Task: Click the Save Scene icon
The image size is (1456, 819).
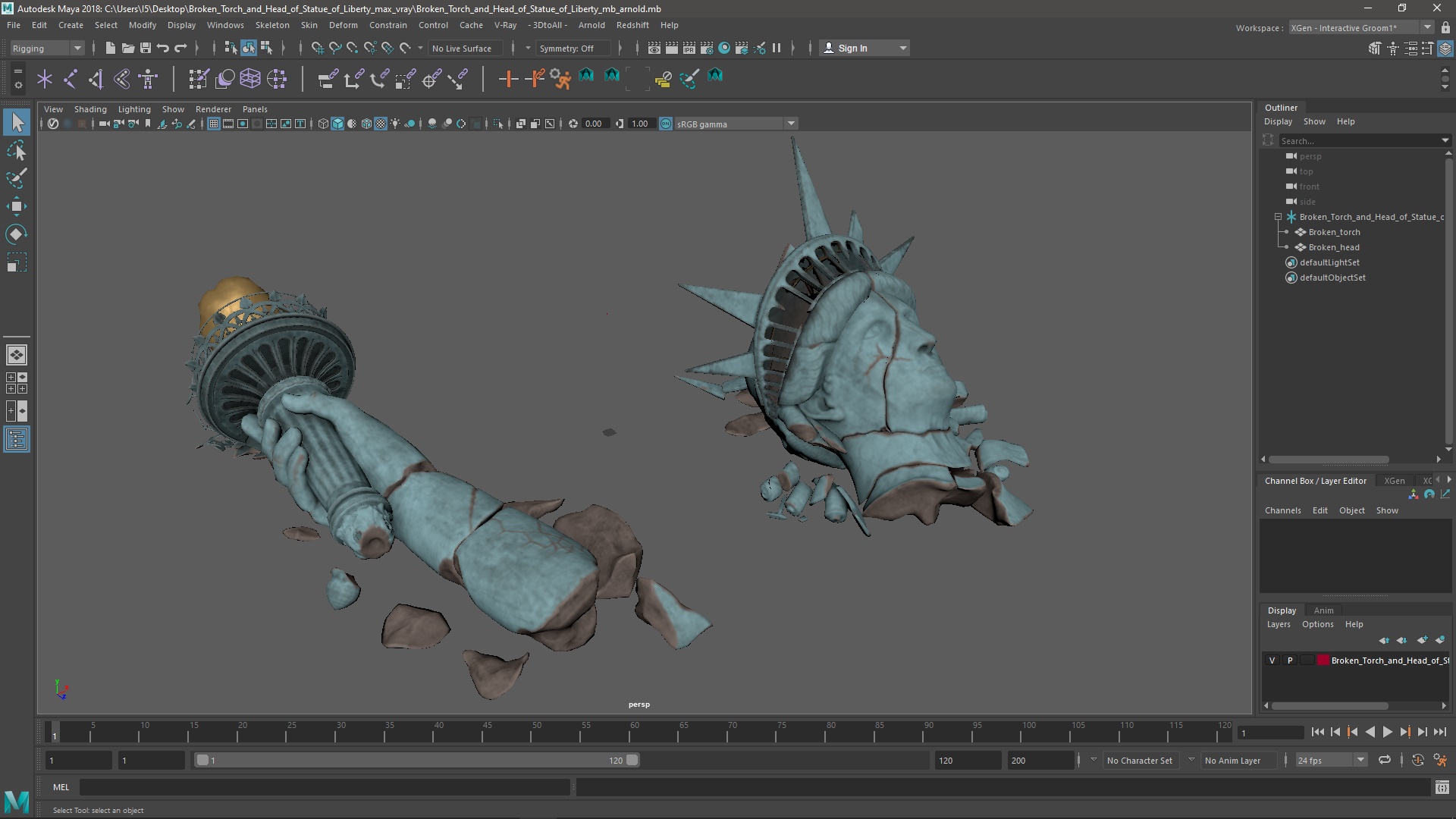Action: click(x=145, y=48)
